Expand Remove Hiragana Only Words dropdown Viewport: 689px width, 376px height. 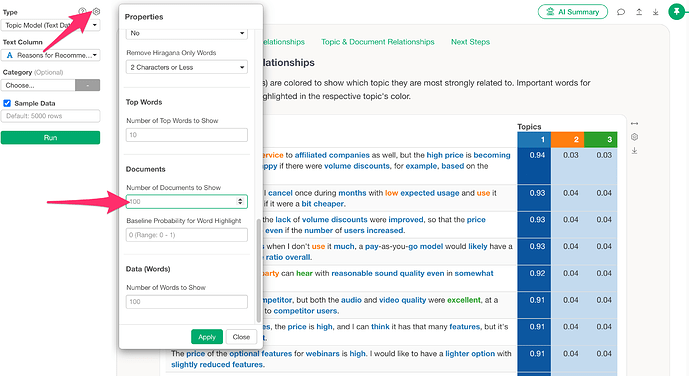point(187,67)
